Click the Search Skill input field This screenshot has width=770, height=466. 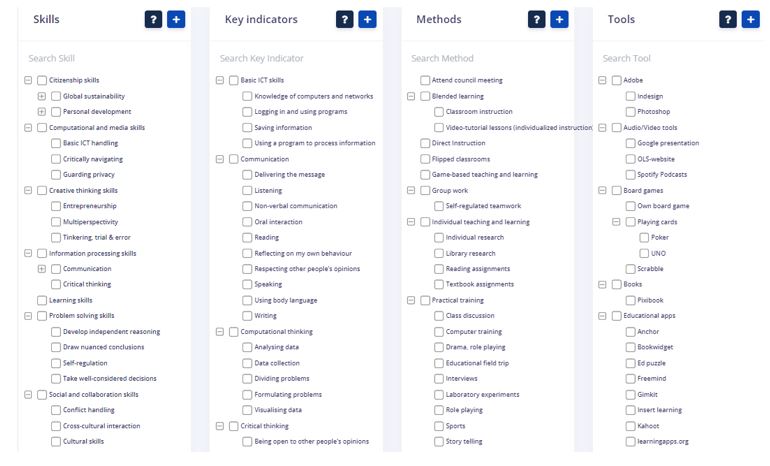100,59
